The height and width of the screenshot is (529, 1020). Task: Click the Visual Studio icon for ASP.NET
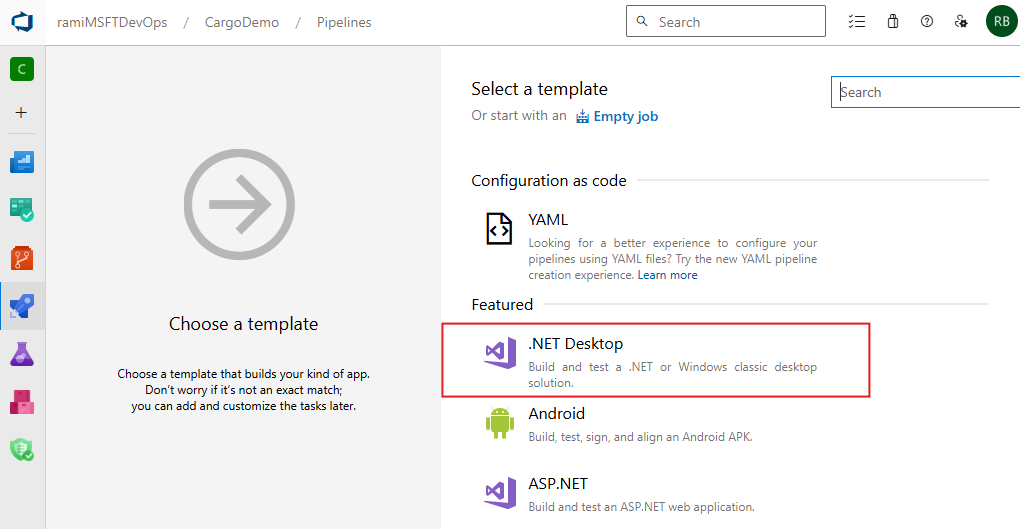500,493
